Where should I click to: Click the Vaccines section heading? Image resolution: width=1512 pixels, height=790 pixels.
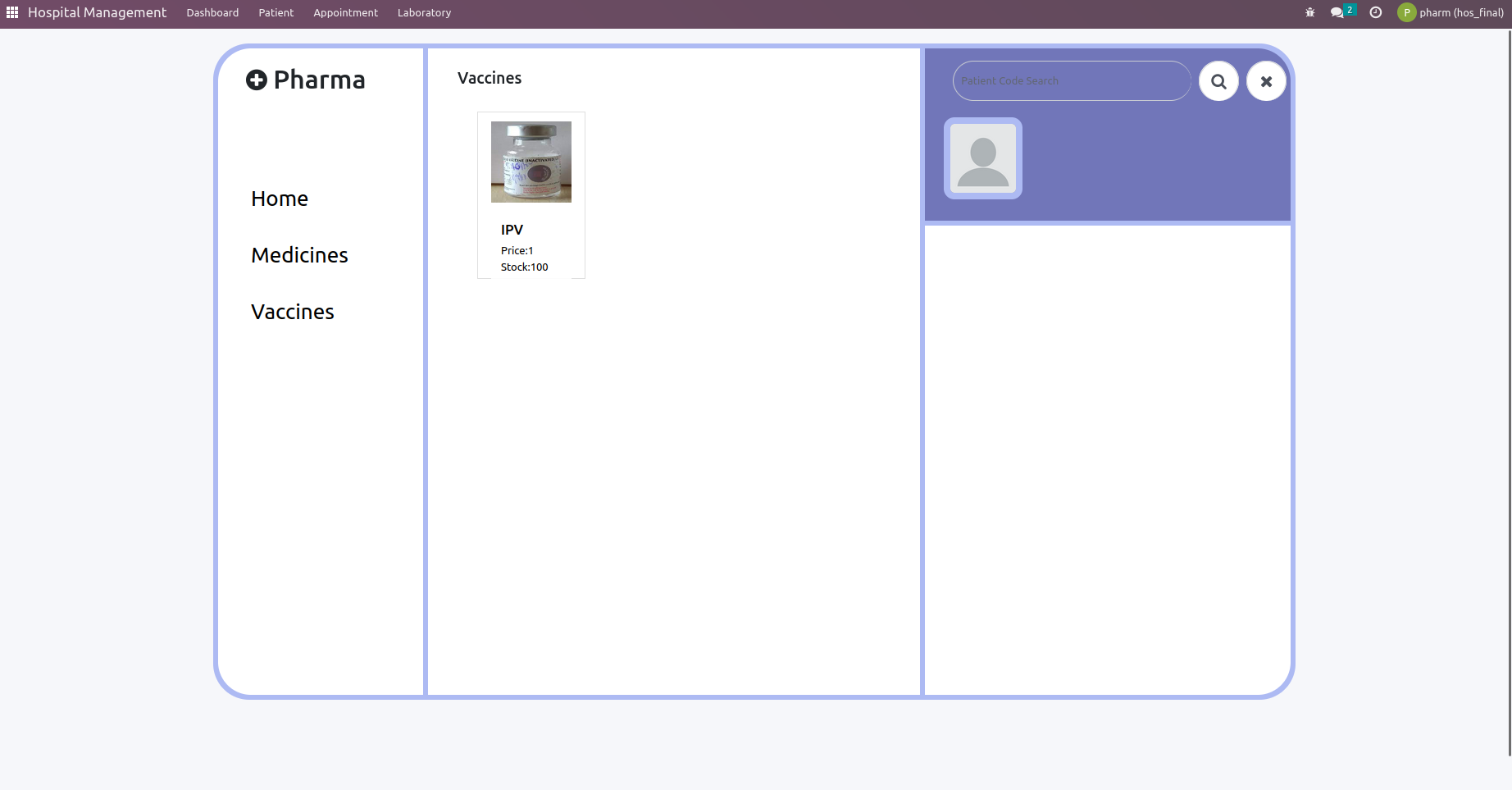click(x=490, y=78)
